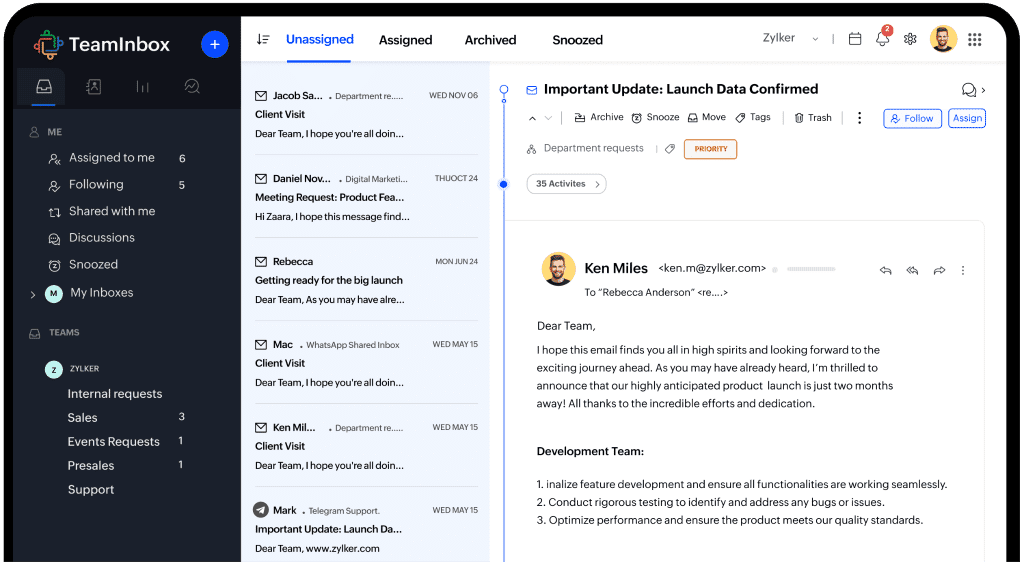Screen dimensions: 1024x562
Task: Click the user profile avatar
Action: [x=943, y=39]
